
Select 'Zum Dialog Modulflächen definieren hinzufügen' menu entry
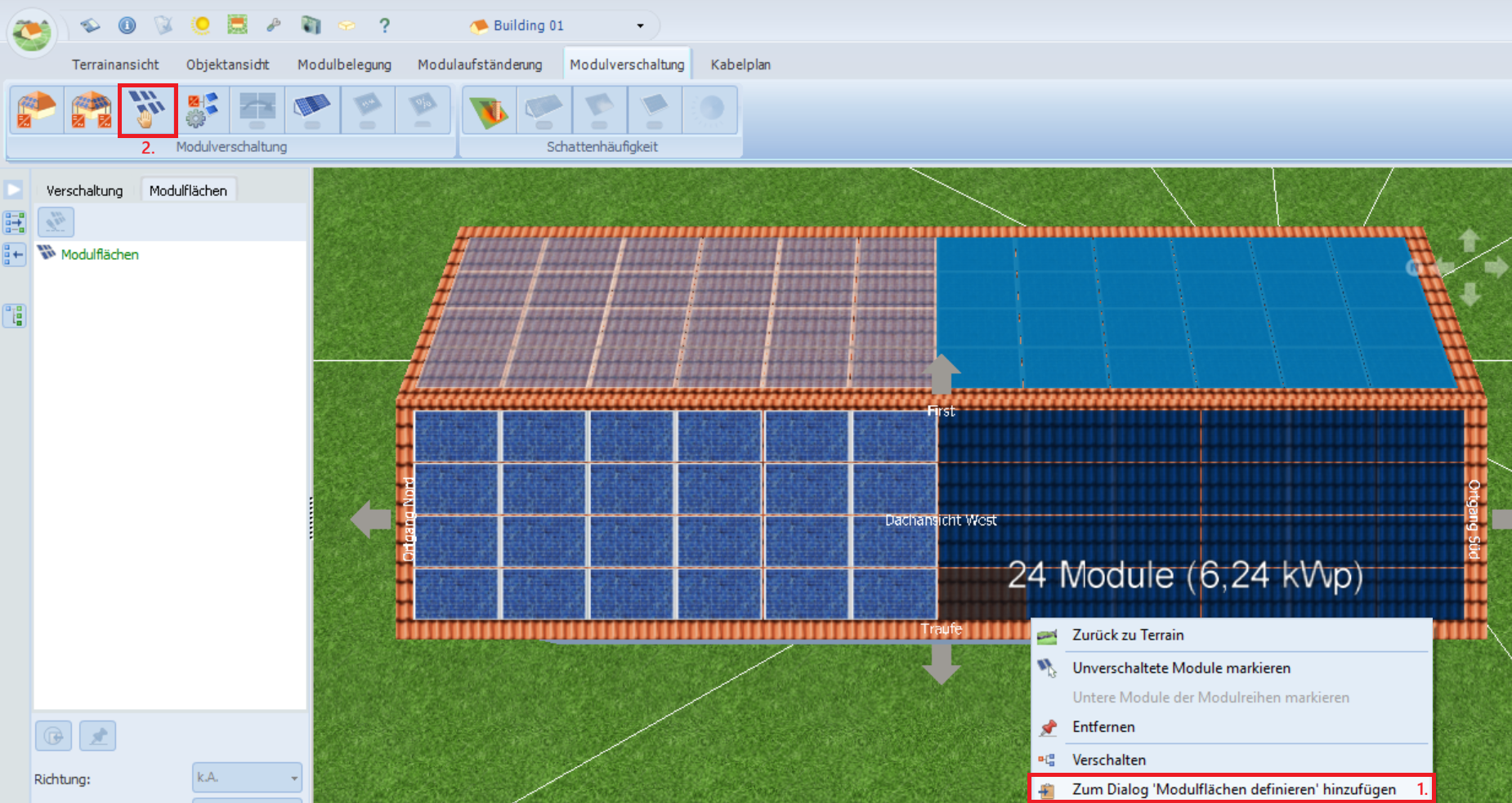click(1233, 789)
